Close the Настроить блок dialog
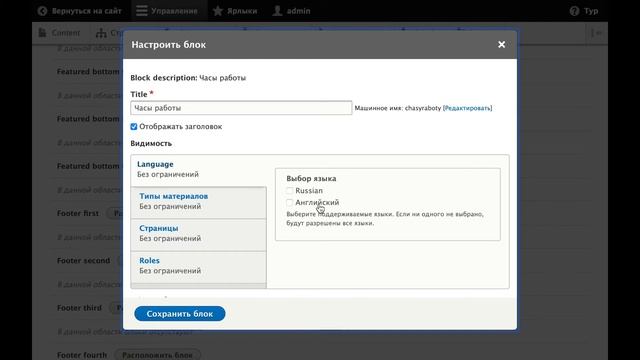 point(501,44)
